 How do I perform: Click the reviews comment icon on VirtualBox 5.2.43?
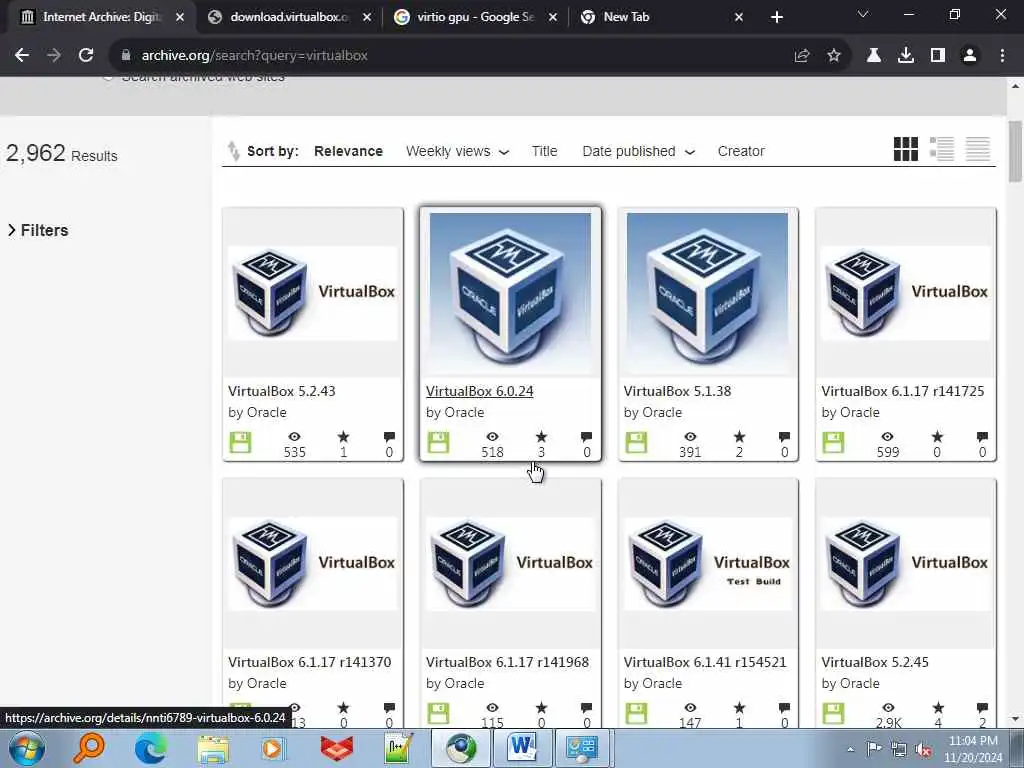tap(389, 436)
